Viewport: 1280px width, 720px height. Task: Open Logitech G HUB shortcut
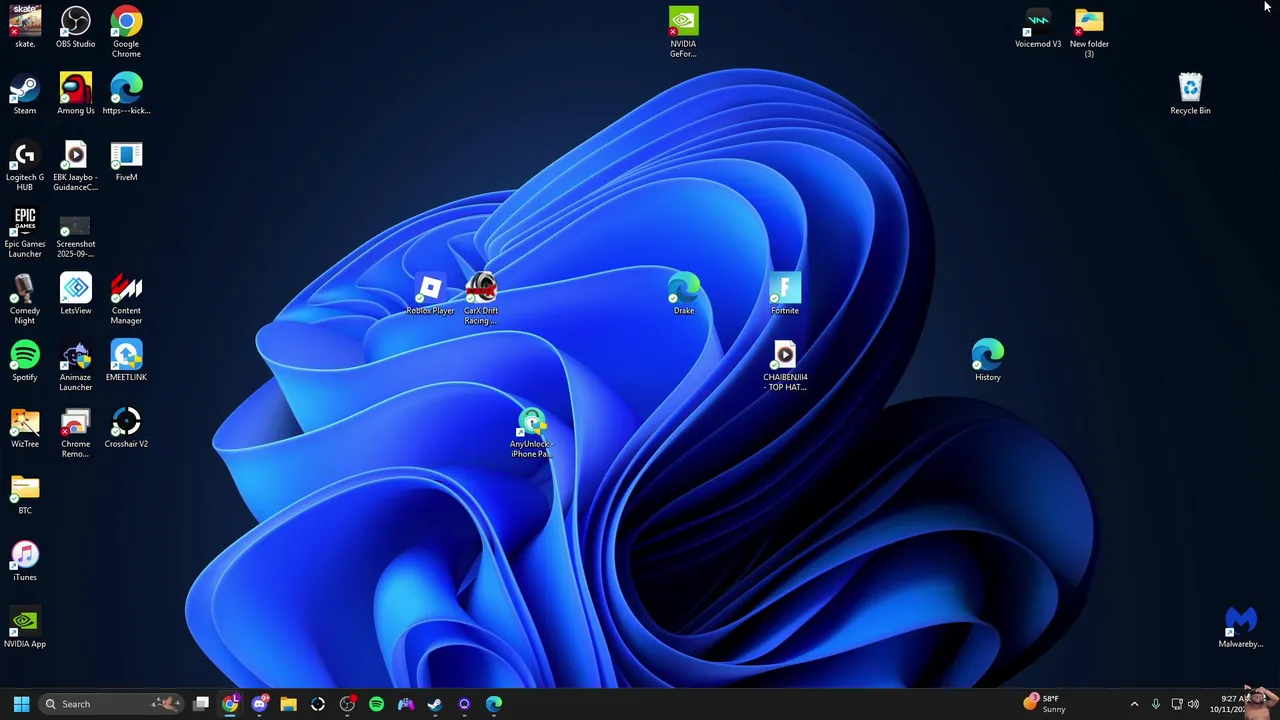pos(25,166)
